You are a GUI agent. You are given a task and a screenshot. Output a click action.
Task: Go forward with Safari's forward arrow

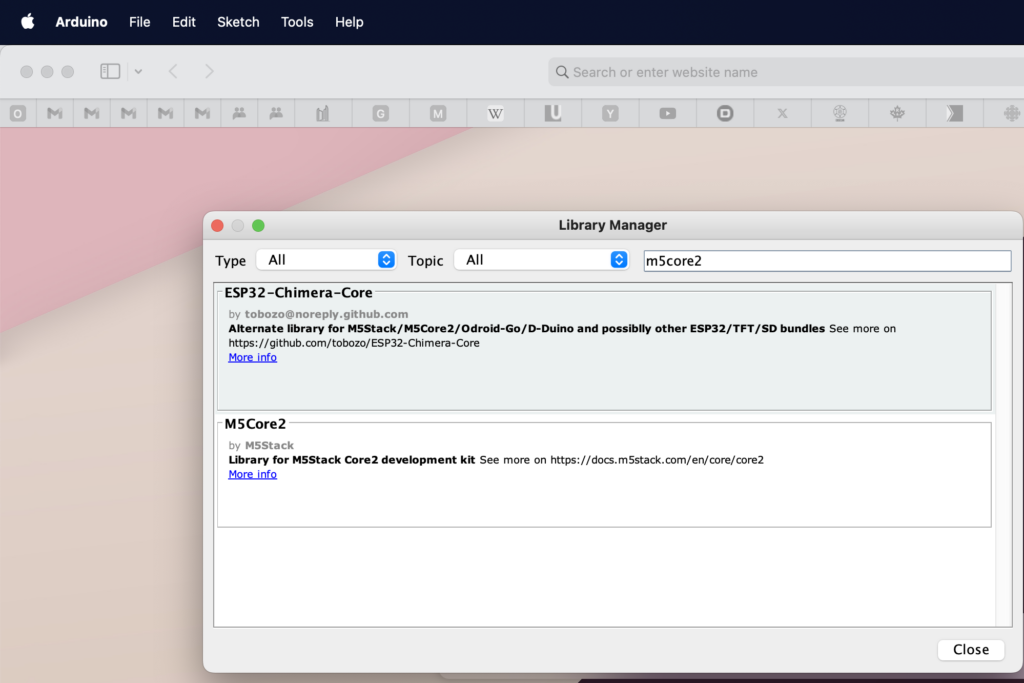click(209, 71)
